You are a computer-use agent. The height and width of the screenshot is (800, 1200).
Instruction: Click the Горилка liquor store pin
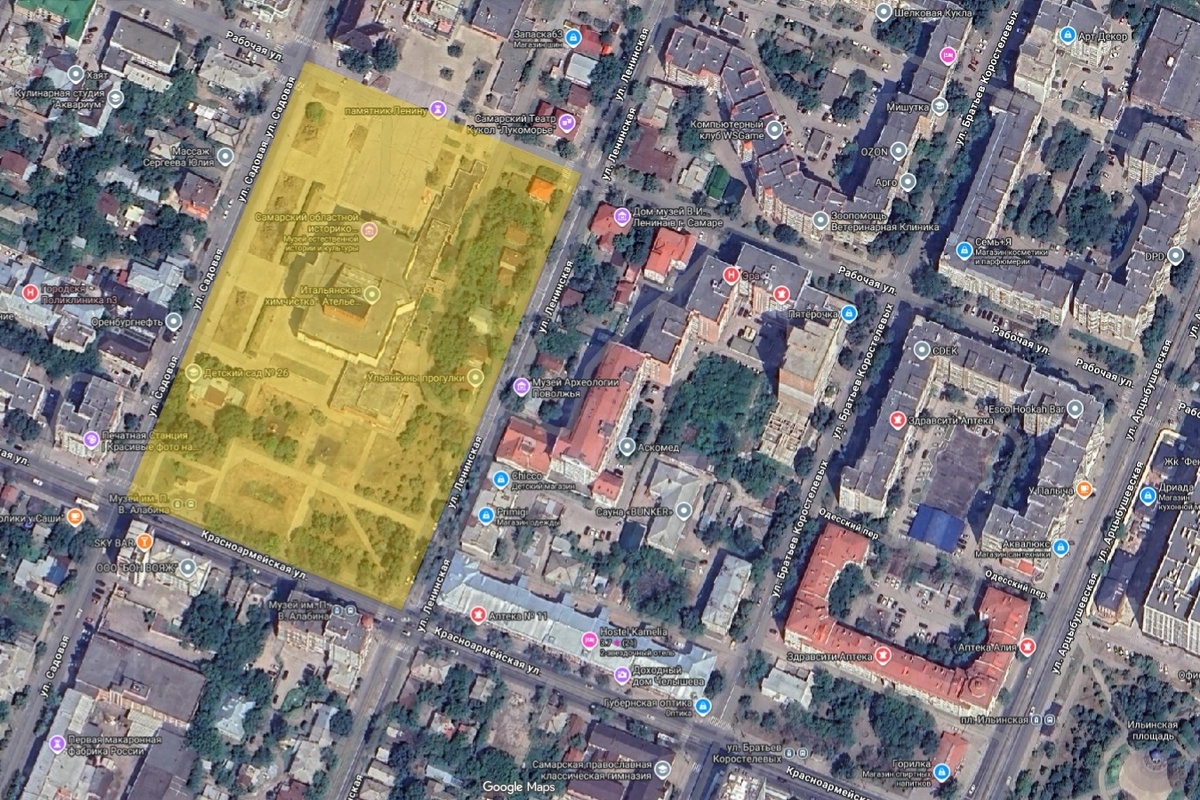(942, 771)
